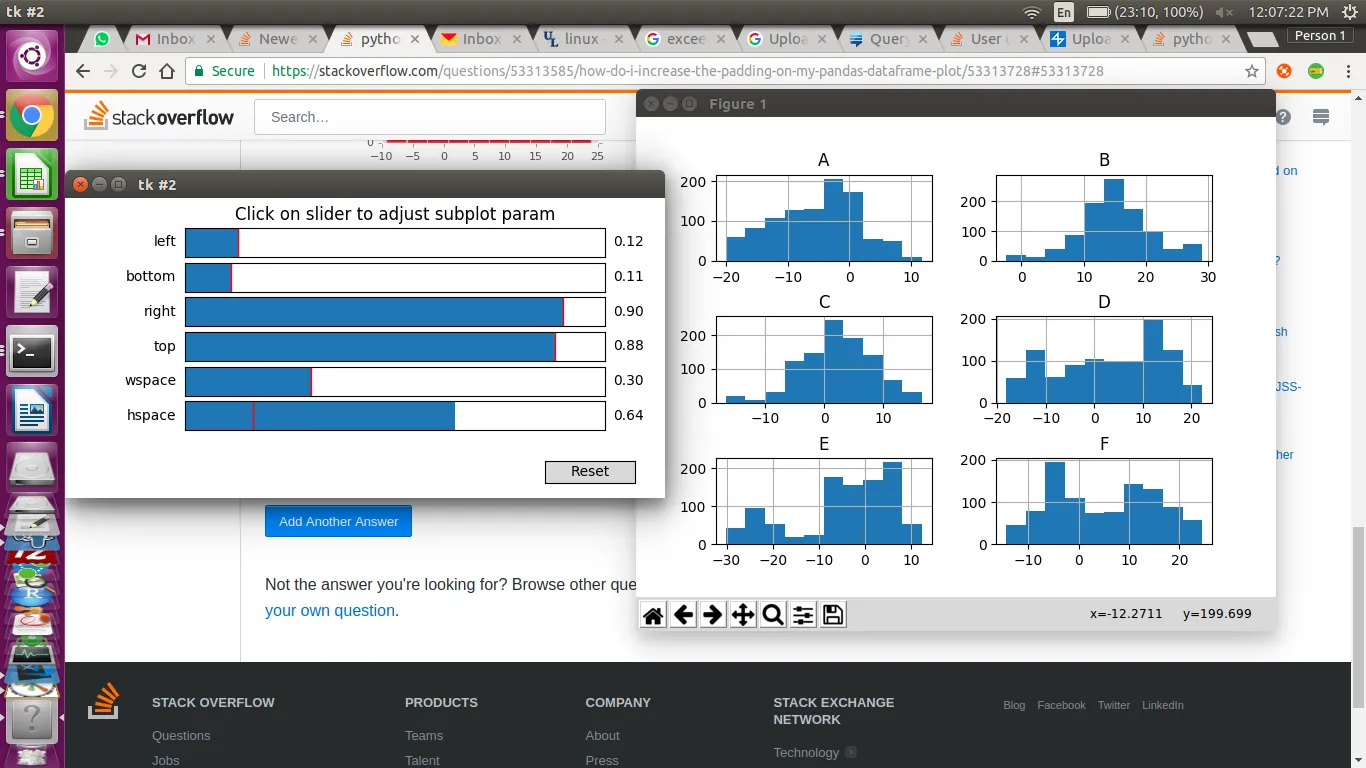Switch to the WhatsApp tab

pyautogui.click(x=102, y=39)
